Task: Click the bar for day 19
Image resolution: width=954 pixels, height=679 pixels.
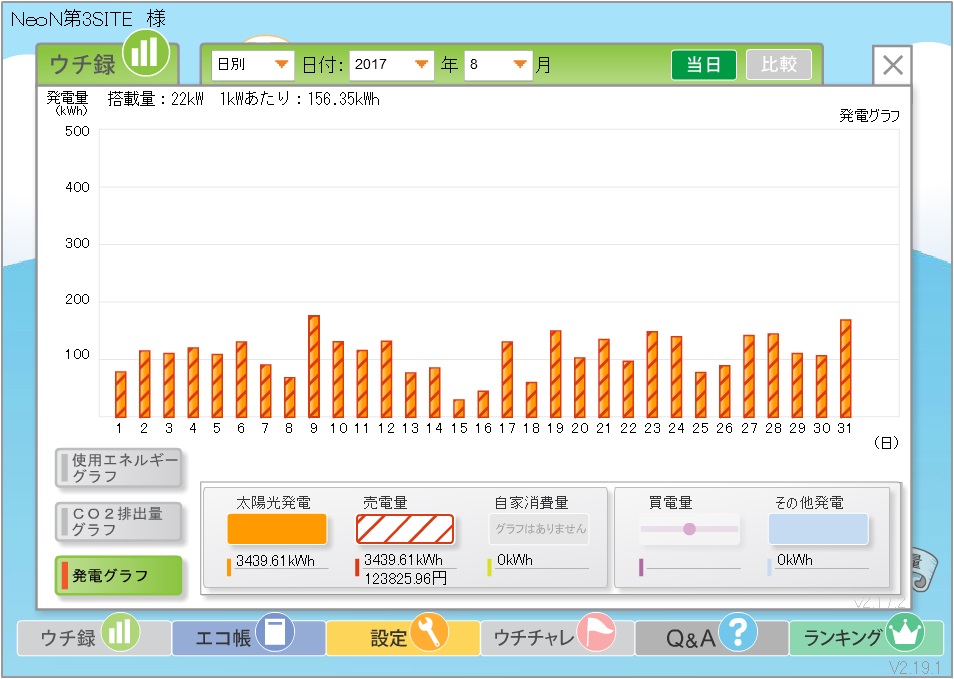Action: pyautogui.click(x=555, y=374)
